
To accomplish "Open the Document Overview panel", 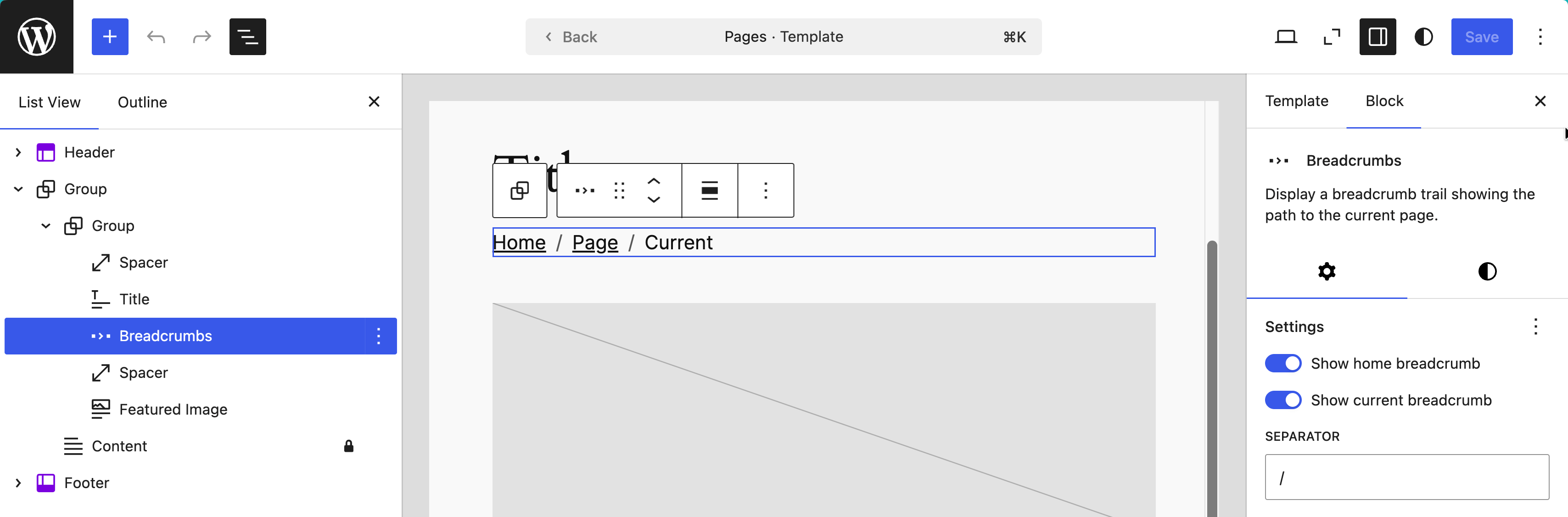I will [248, 37].
